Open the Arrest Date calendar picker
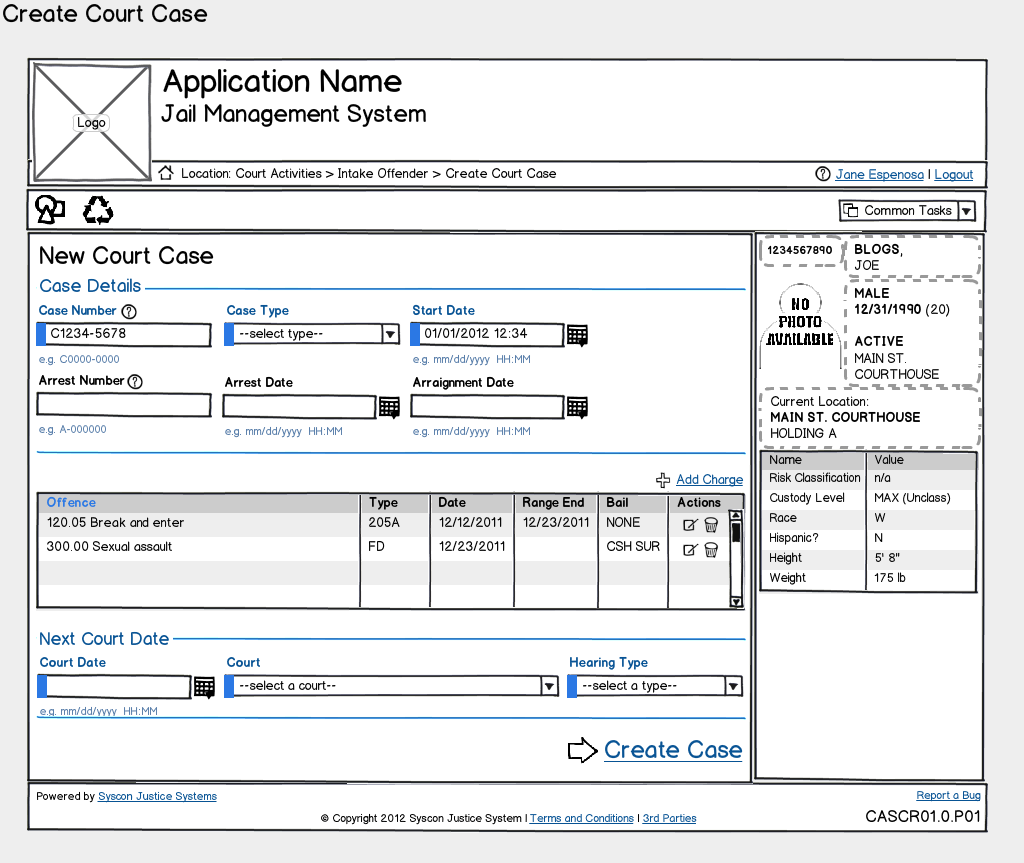The image size is (1024, 863). (x=389, y=407)
